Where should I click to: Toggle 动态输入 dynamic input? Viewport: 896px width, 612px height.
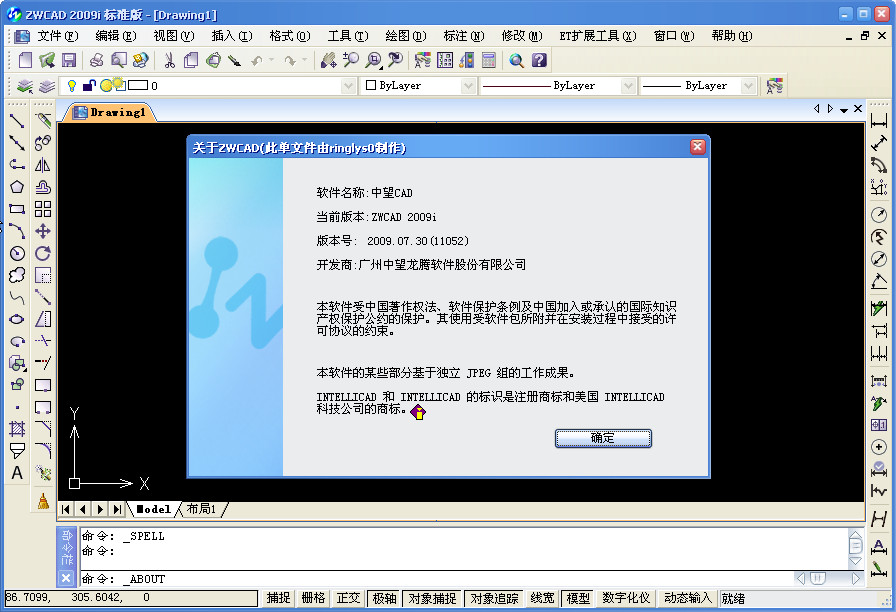pyautogui.click(x=687, y=598)
